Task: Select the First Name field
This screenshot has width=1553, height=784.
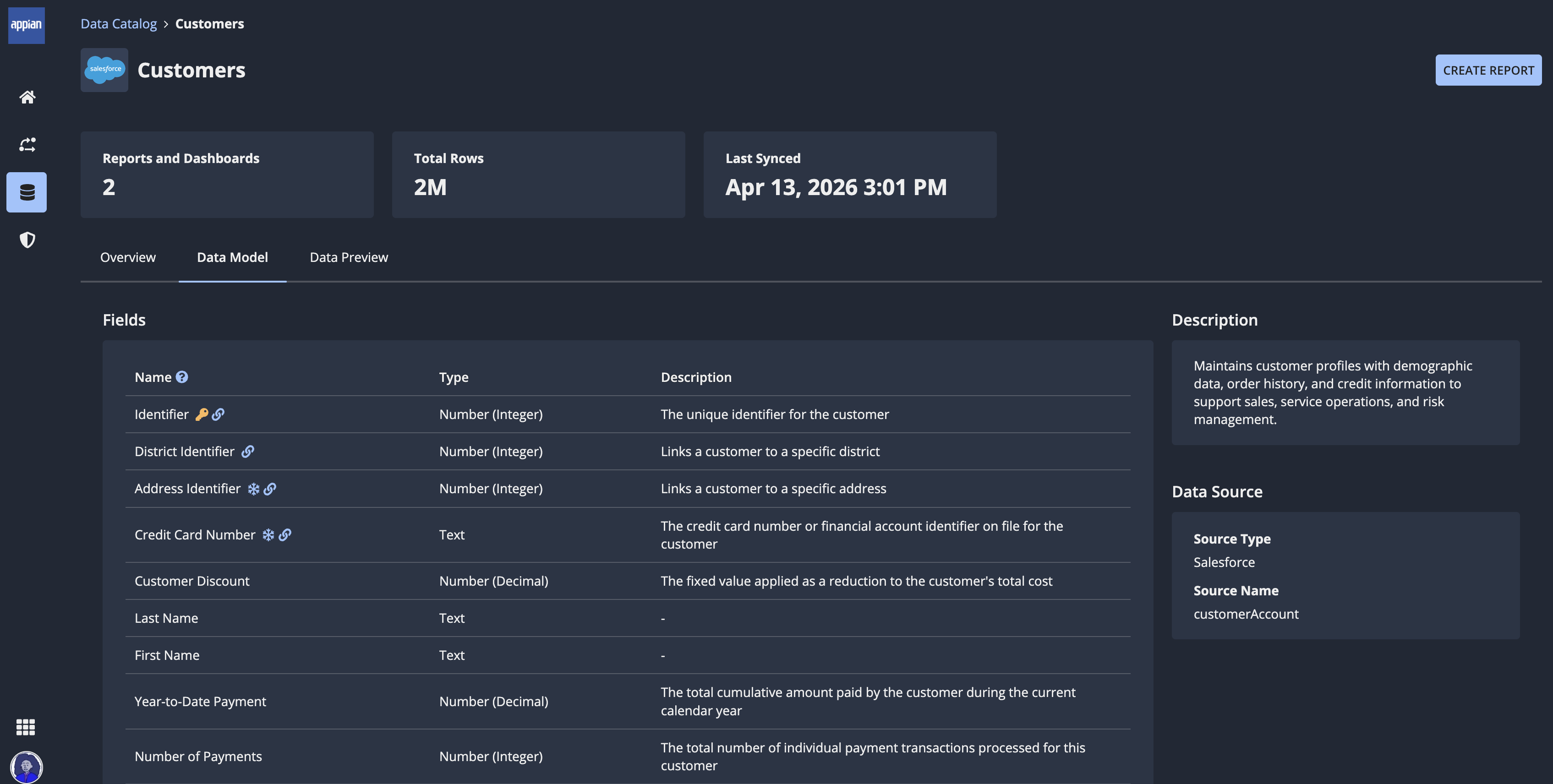Action: (167, 655)
